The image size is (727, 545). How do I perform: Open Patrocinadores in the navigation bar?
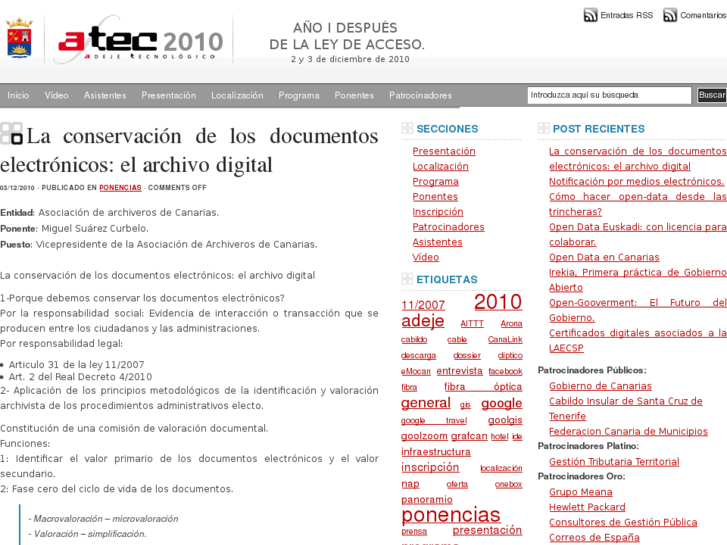click(421, 96)
